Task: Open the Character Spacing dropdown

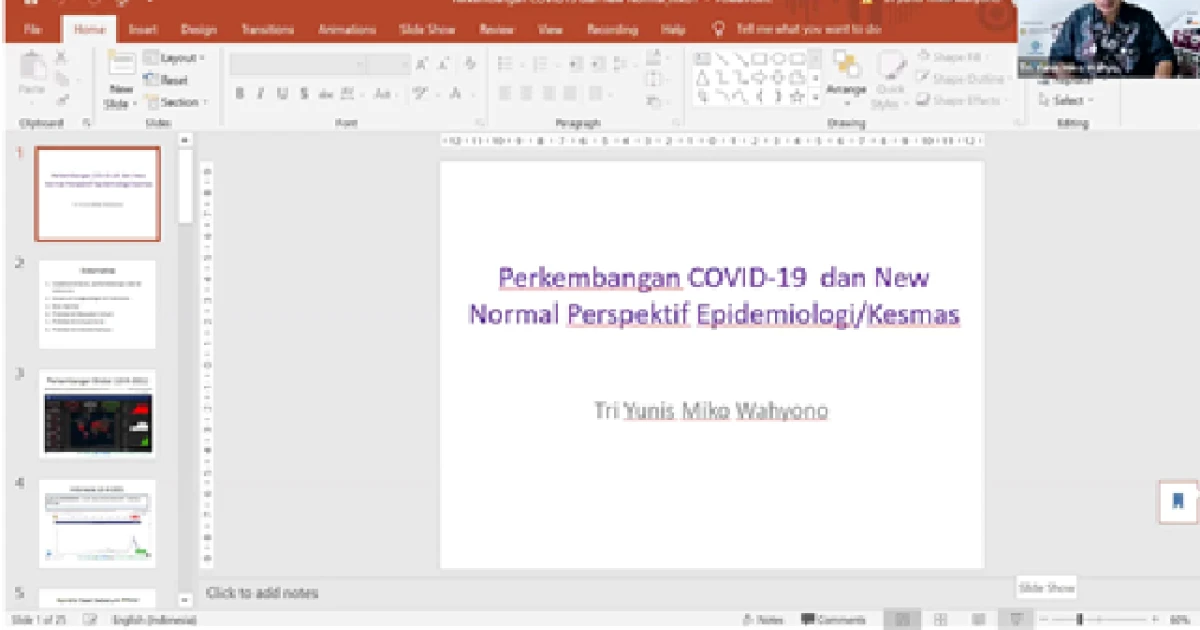Action: (x=354, y=94)
